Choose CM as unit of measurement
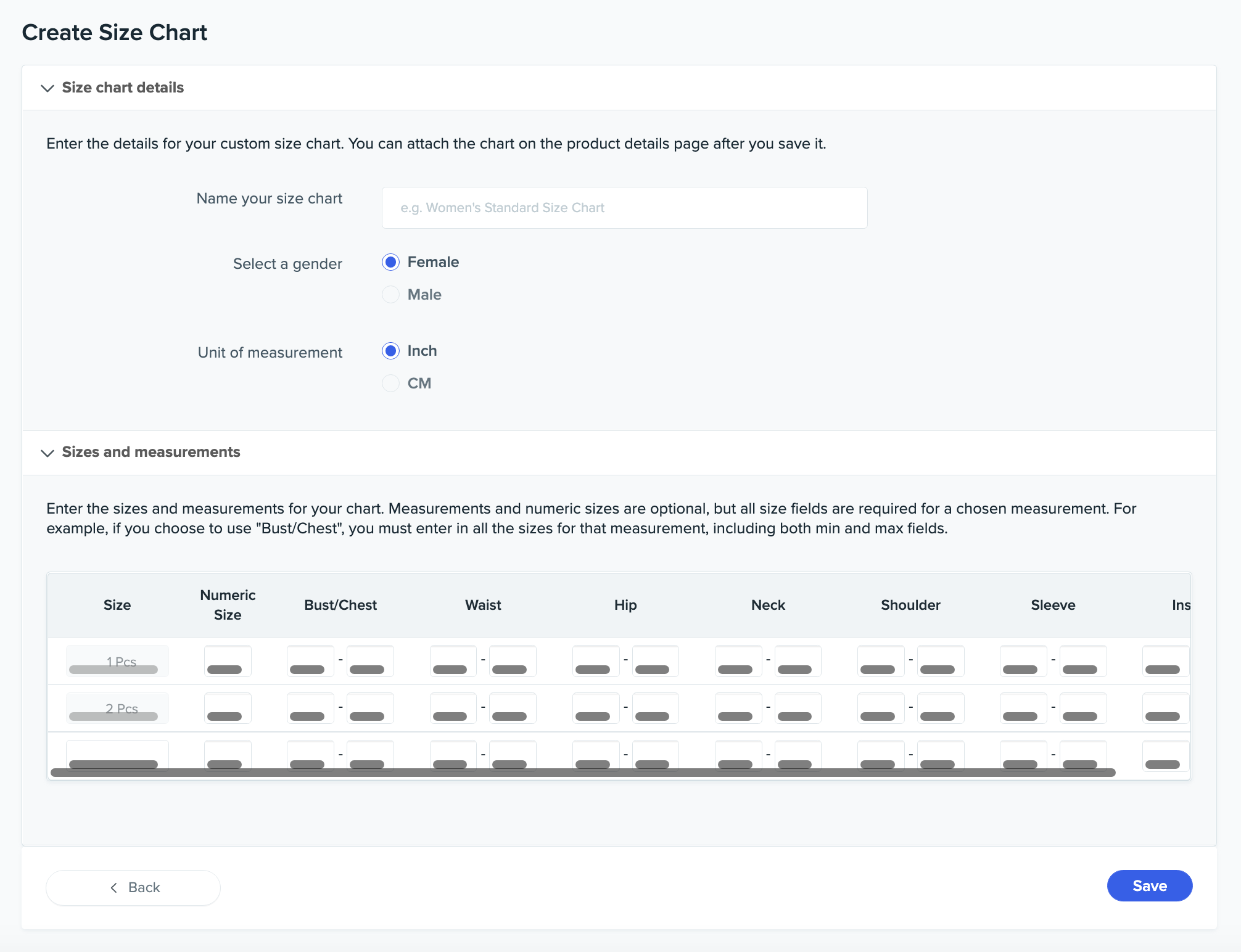 pos(390,384)
